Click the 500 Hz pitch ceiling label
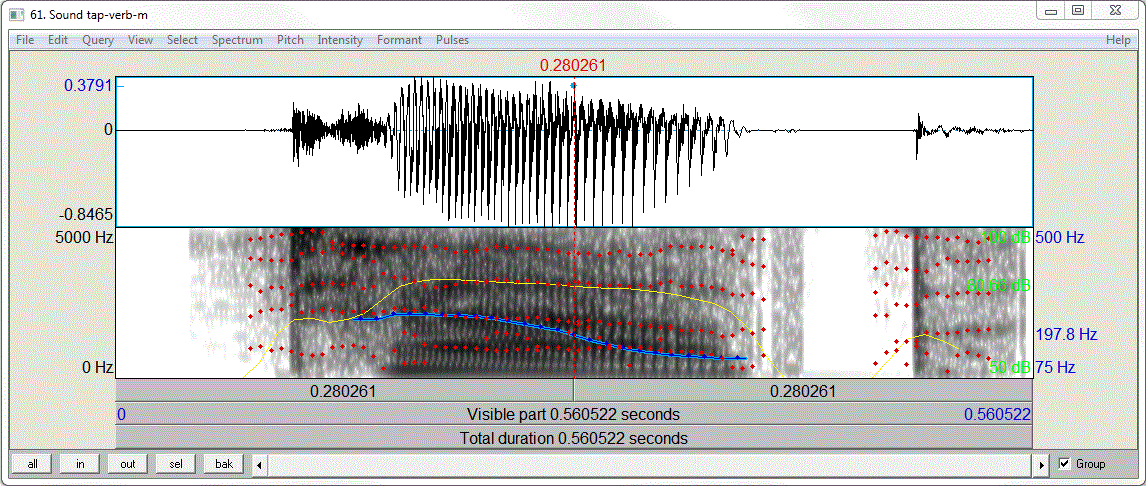This screenshot has width=1146, height=486. point(1060,238)
